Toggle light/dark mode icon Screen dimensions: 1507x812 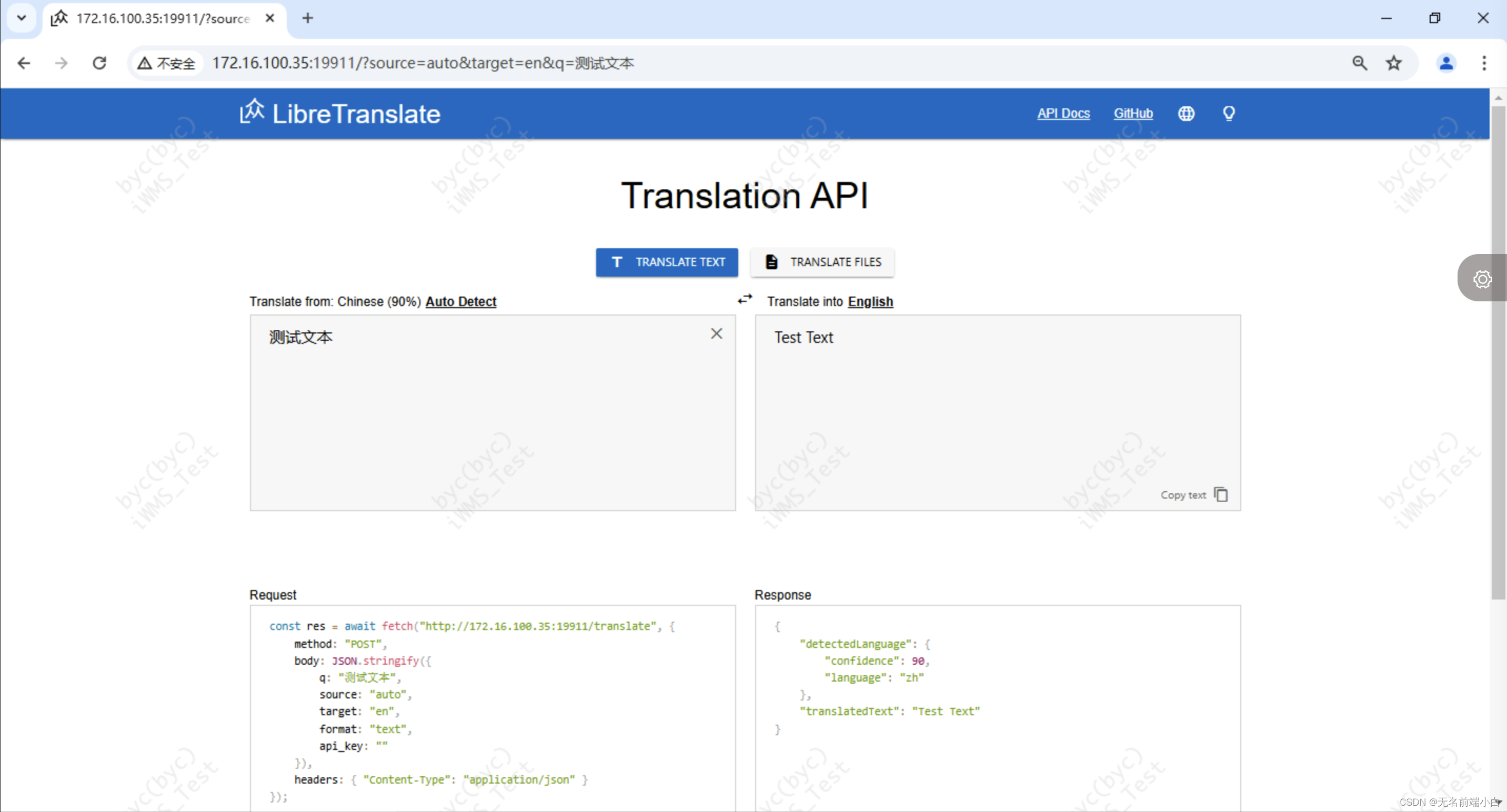(1228, 113)
